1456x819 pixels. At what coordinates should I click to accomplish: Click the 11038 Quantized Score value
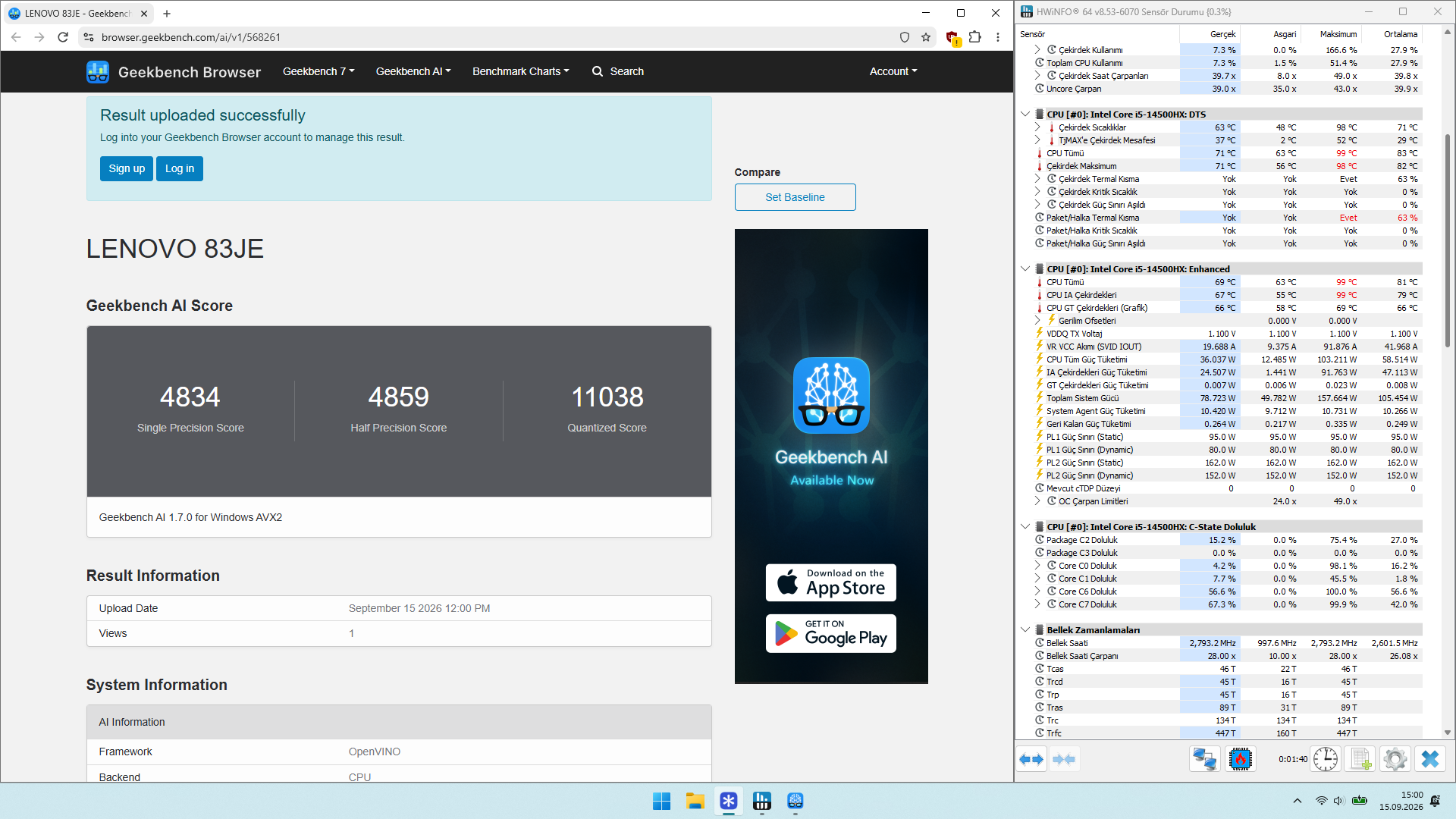point(607,397)
